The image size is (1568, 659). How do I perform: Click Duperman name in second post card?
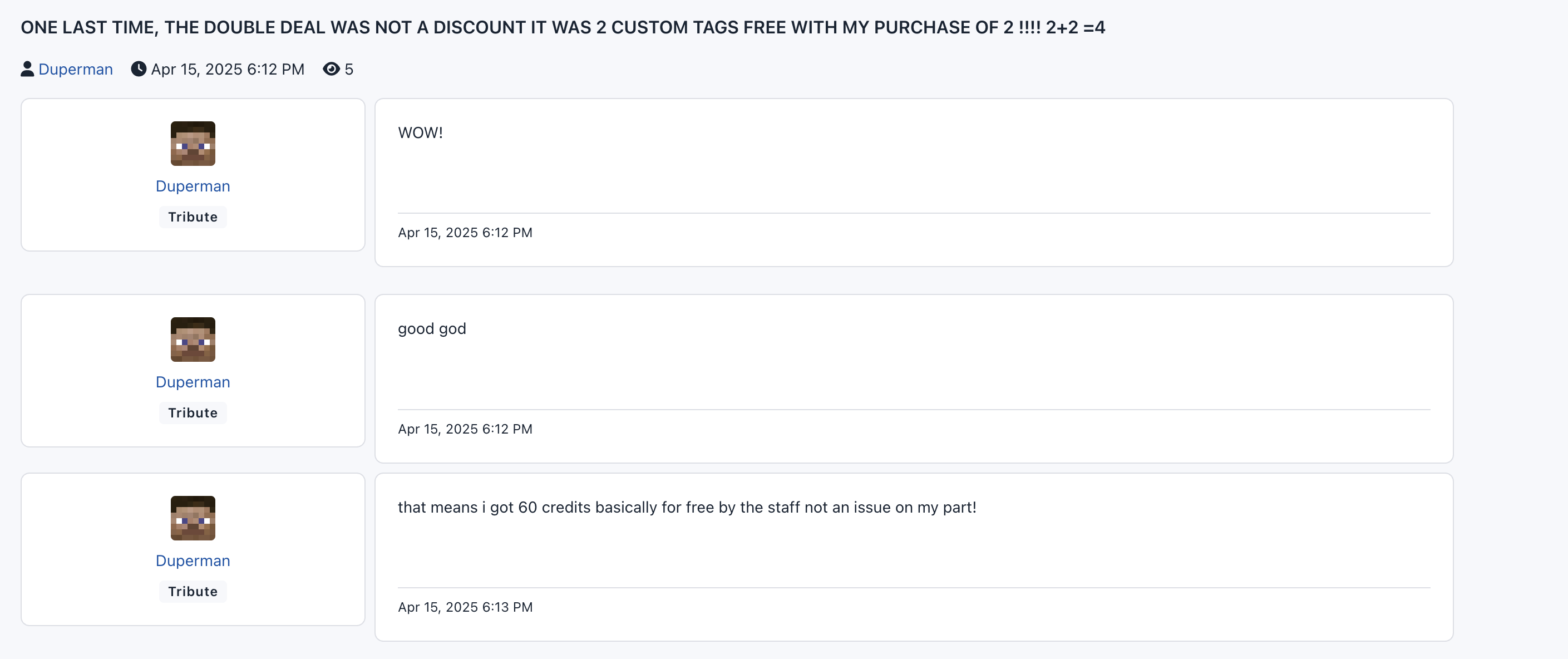tap(193, 382)
